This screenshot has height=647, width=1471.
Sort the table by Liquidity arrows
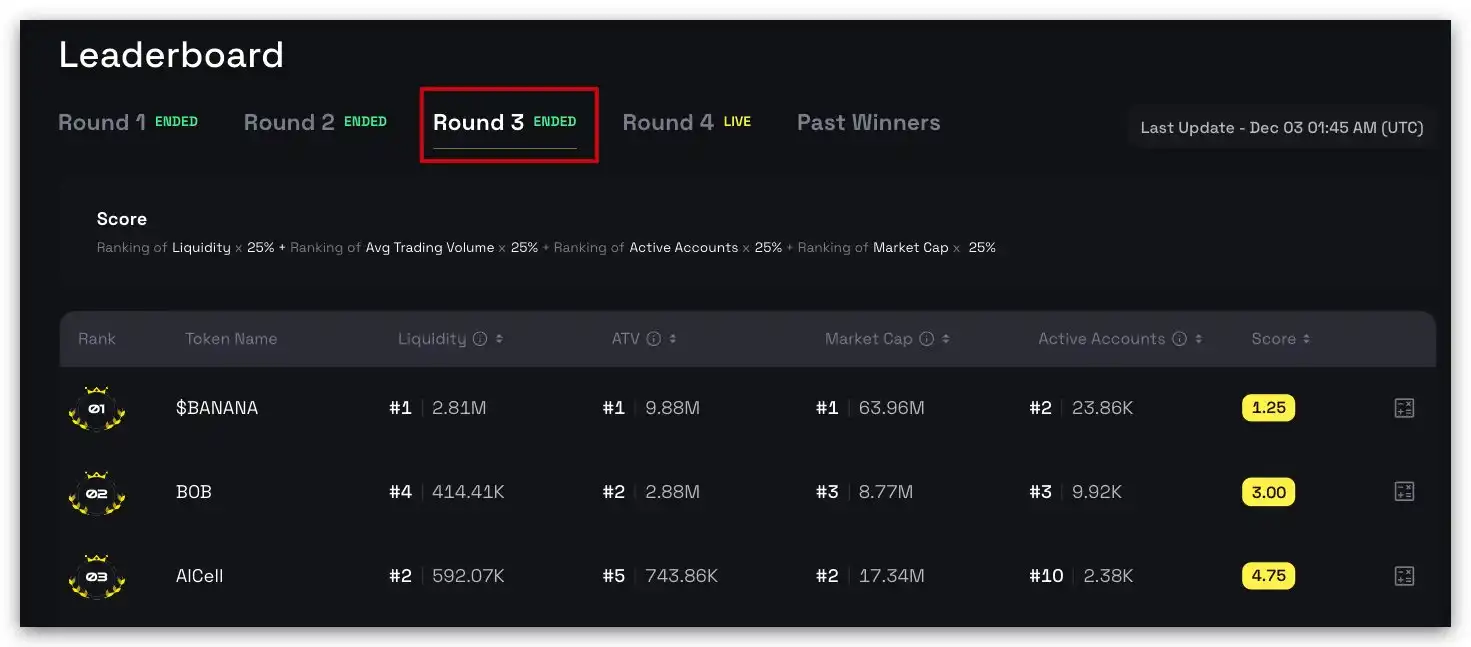(x=499, y=339)
